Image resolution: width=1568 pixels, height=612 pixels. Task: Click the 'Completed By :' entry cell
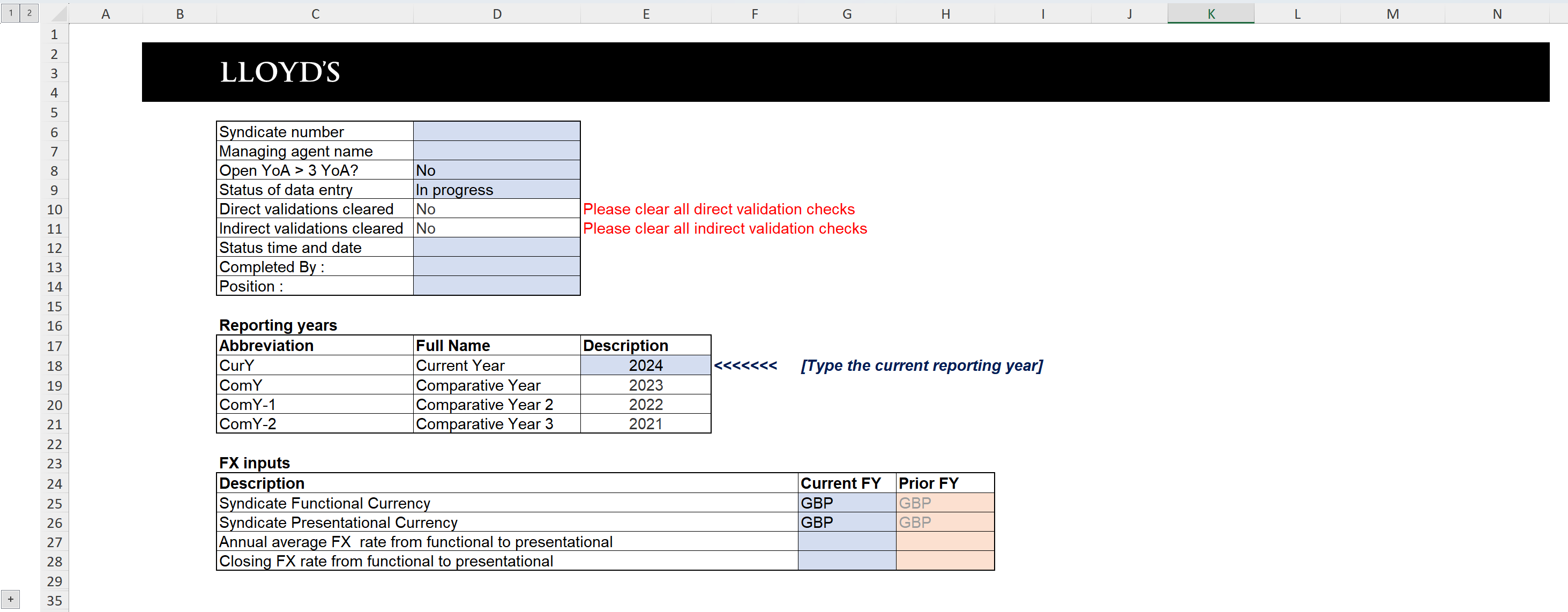pos(496,266)
